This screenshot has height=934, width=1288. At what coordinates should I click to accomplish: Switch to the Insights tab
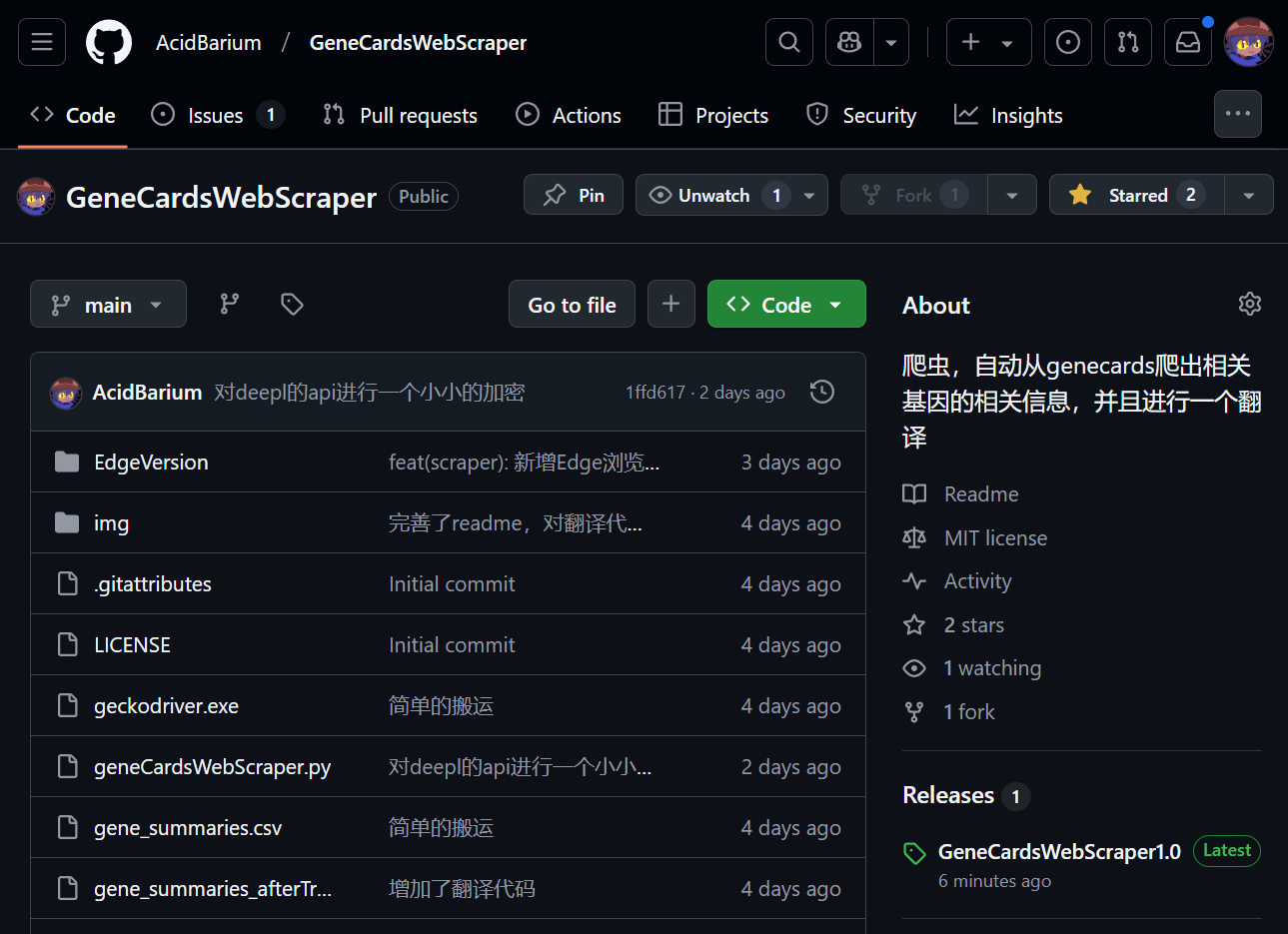(x=1008, y=116)
